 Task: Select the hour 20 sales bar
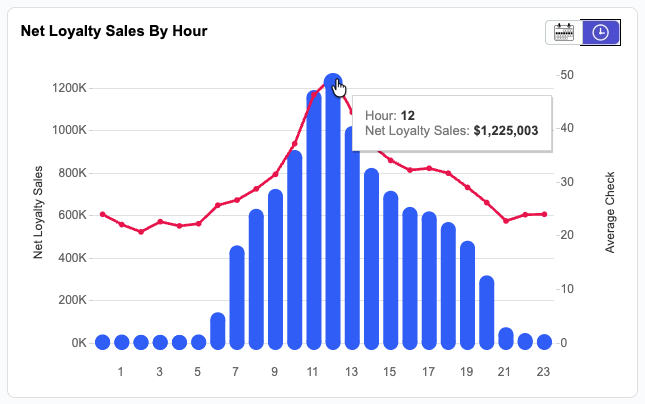487,313
